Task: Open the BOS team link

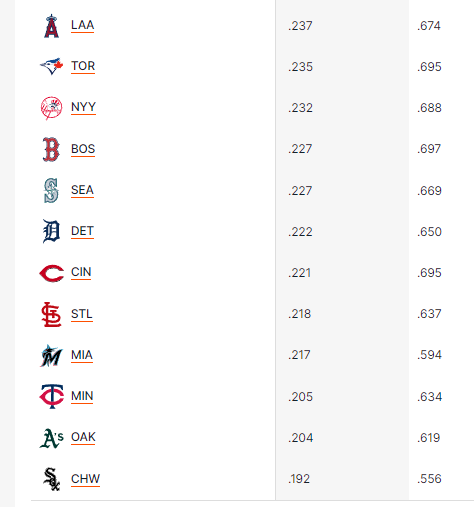Action: point(83,149)
